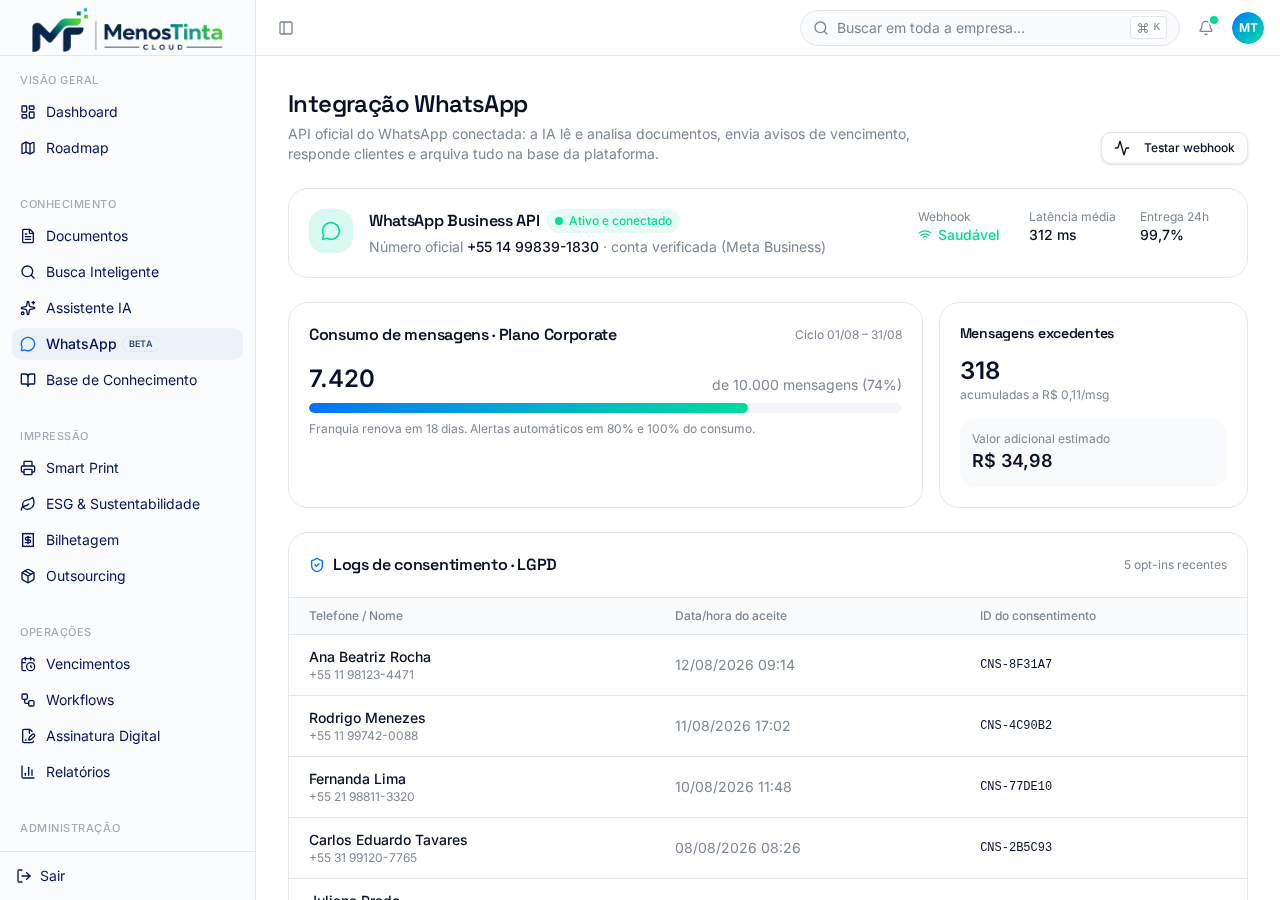Image resolution: width=1280 pixels, height=900 pixels.
Task: Click the 318 excess messages value
Action: point(980,371)
